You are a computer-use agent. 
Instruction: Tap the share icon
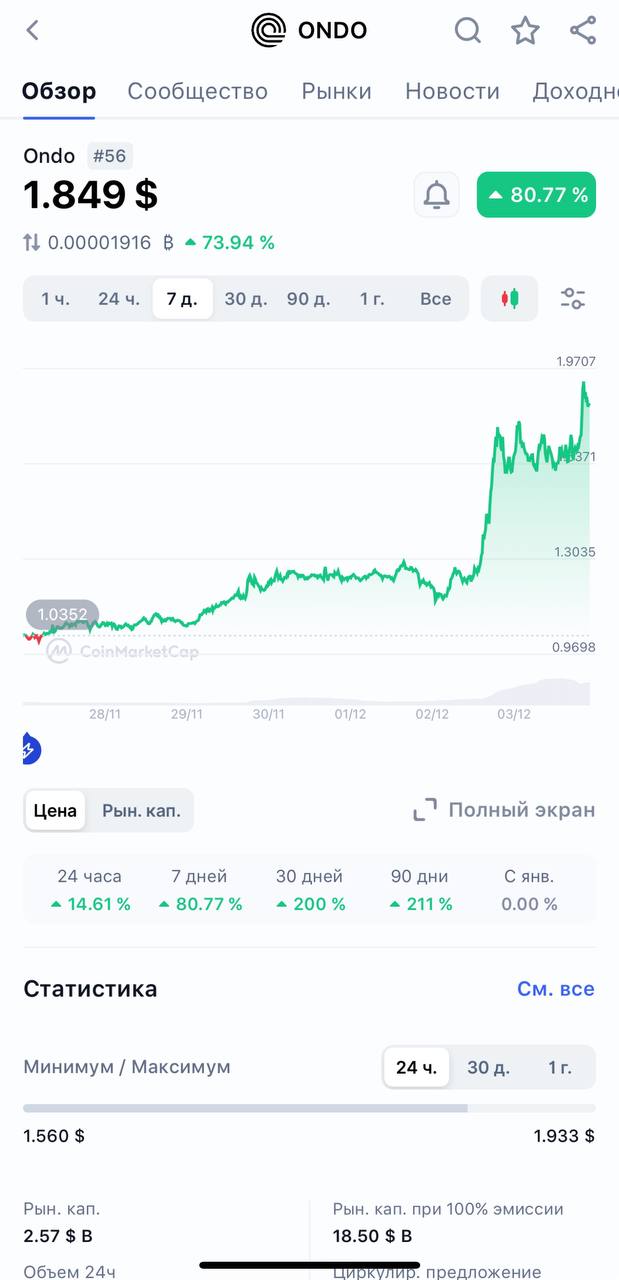point(581,30)
